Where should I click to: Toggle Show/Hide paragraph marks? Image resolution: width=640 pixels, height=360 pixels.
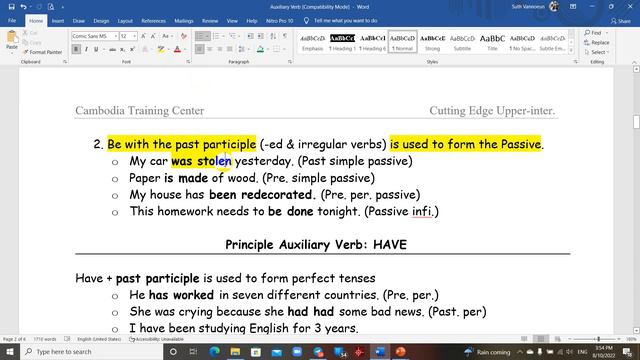pyautogui.click(x=285, y=36)
